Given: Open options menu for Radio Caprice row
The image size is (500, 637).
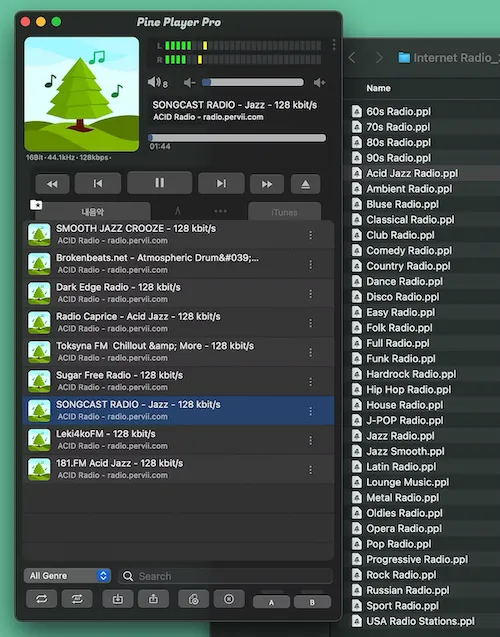Looking at the screenshot, I should 311,323.
